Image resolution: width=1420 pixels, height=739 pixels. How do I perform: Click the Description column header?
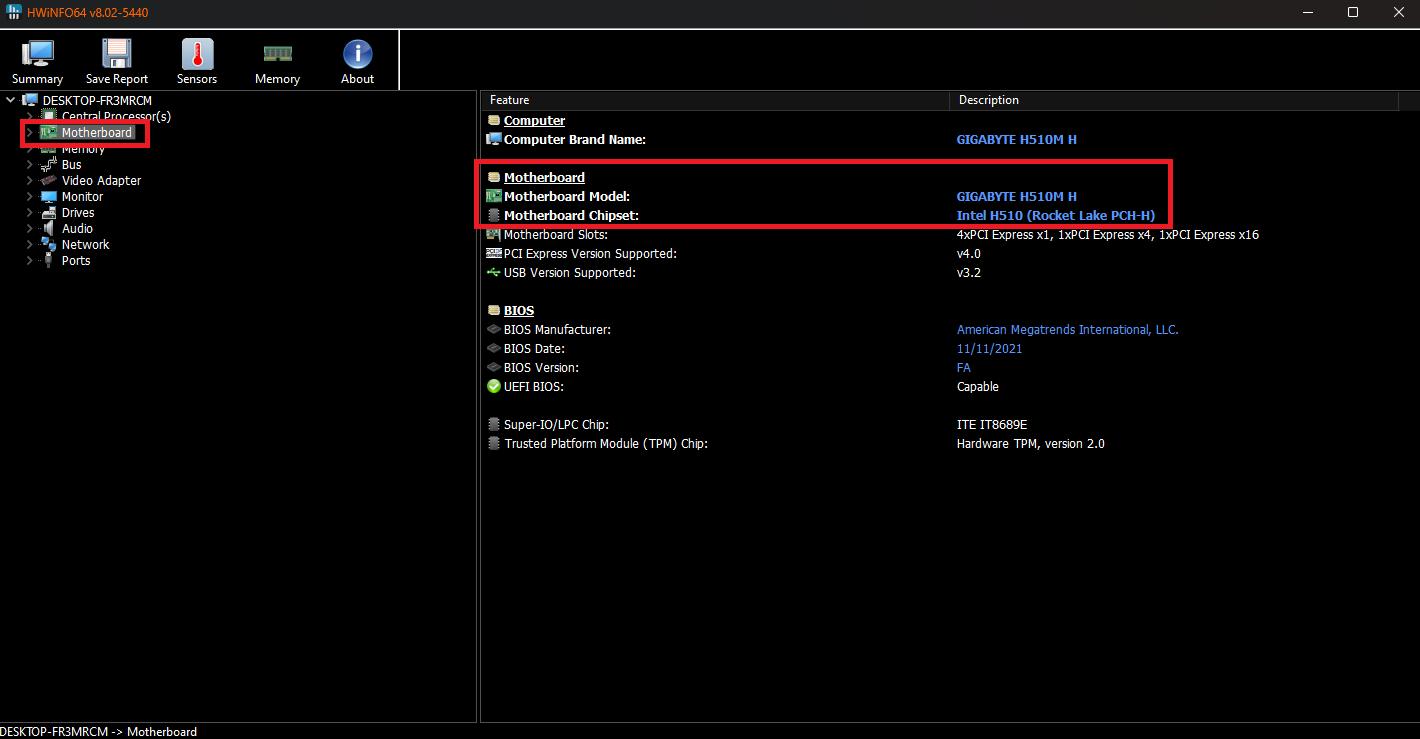988,100
